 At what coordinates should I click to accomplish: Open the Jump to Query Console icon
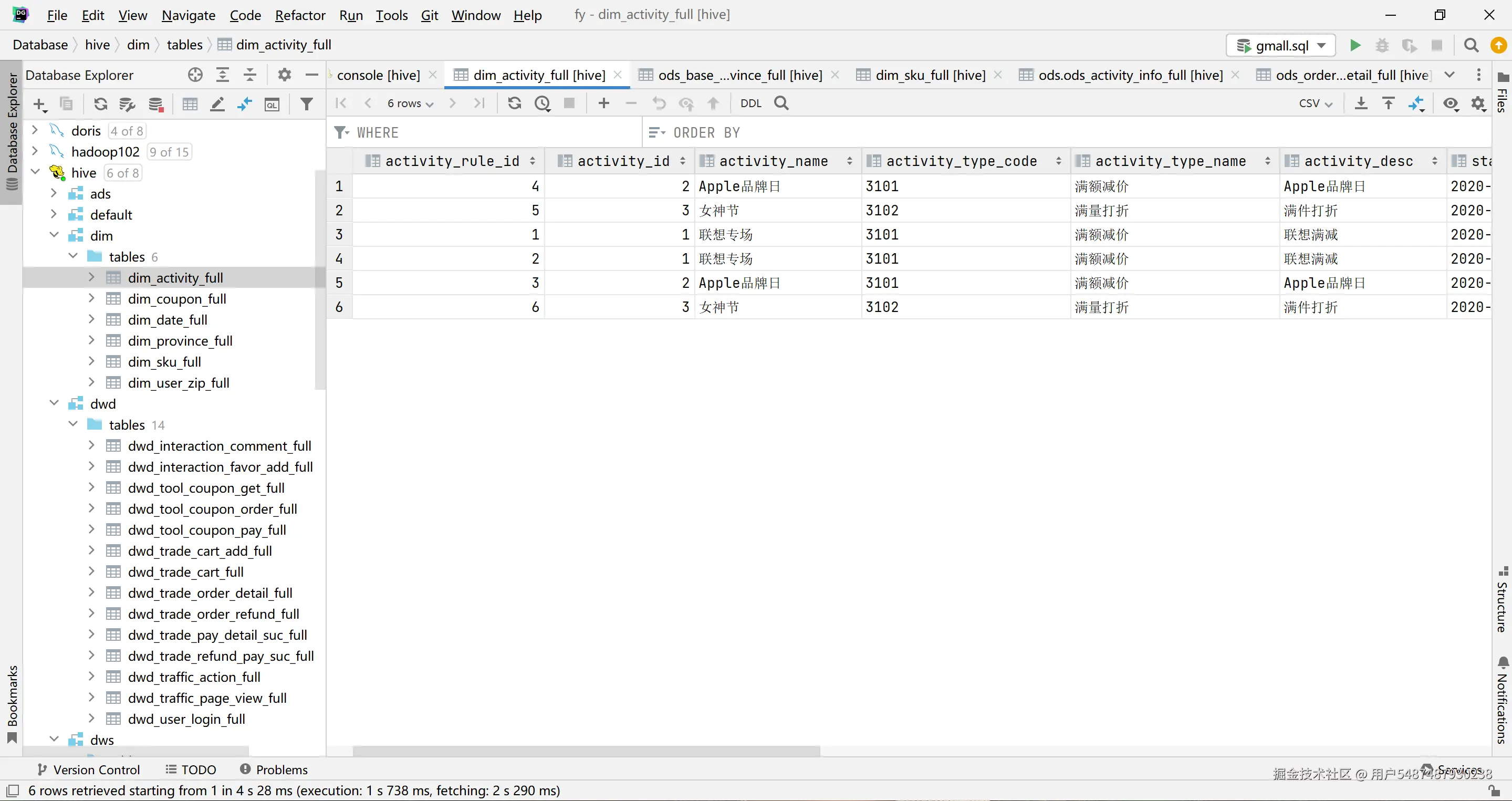pos(273,105)
